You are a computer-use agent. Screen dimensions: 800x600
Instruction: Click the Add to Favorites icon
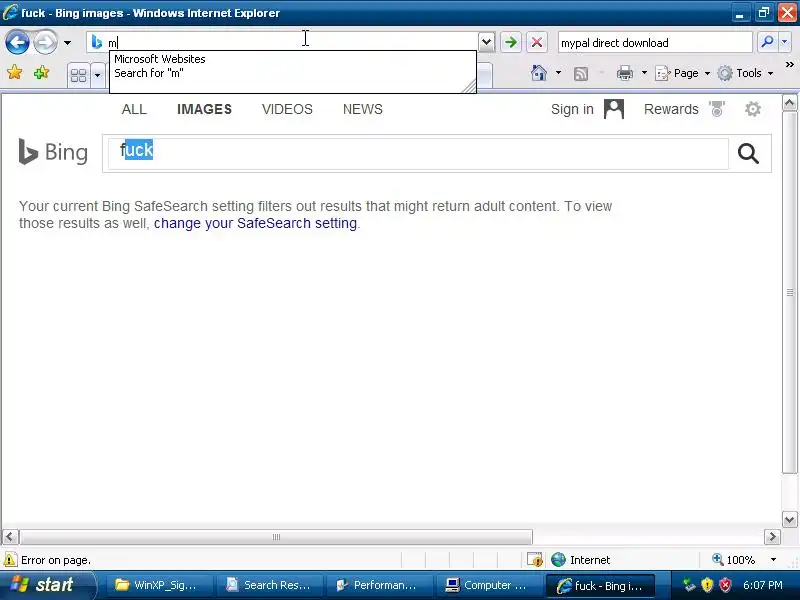[41, 73]
